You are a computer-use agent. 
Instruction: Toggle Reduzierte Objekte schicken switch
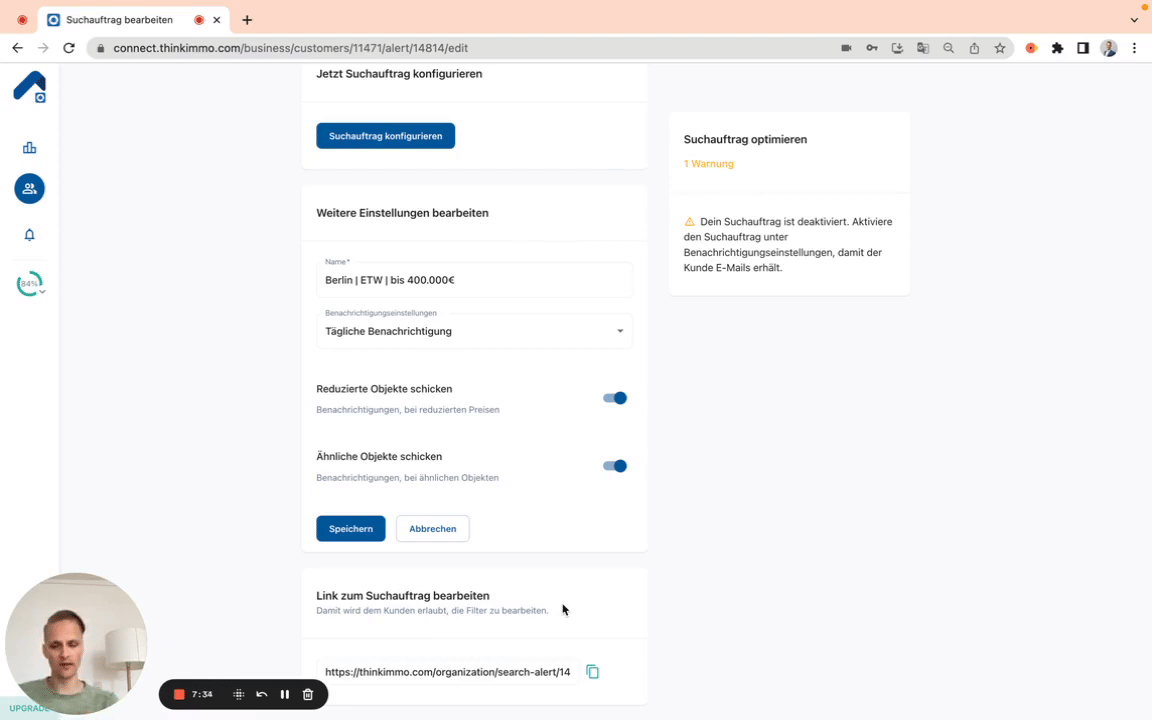click(614, 398)
